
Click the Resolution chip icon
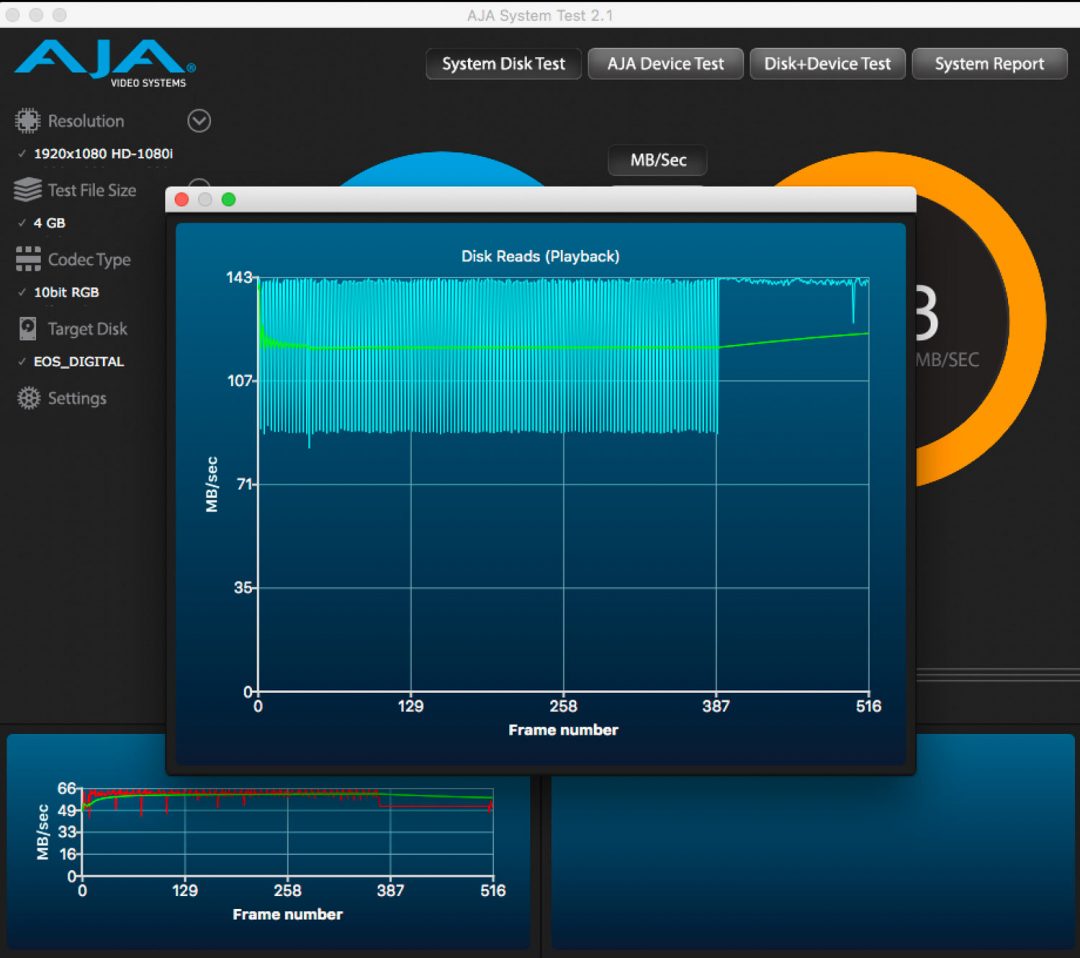tap(27, 121)
